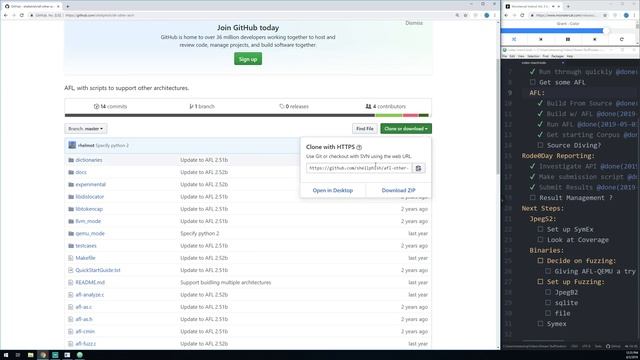Open File Explorer from the taskbar
Viewport: 640px width, 360px height.
[x=30, y=355]
